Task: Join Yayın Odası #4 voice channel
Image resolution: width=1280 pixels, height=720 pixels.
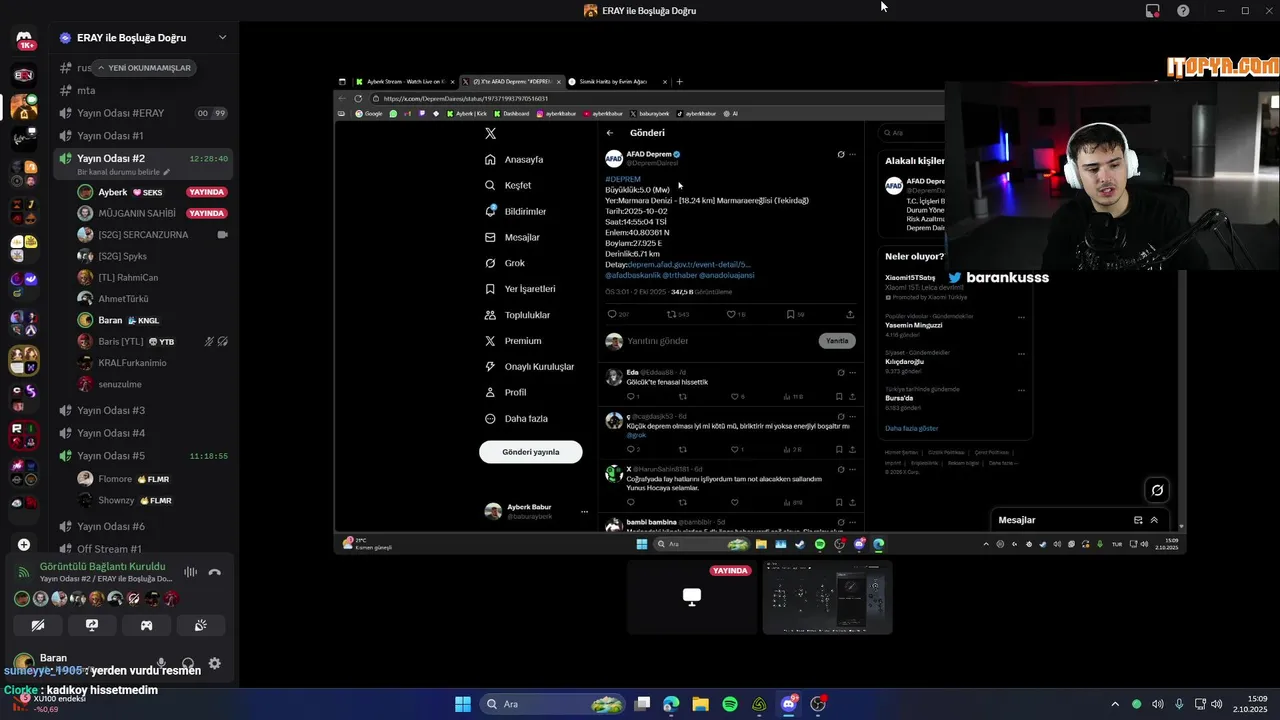Action: [x=143, y=433]
